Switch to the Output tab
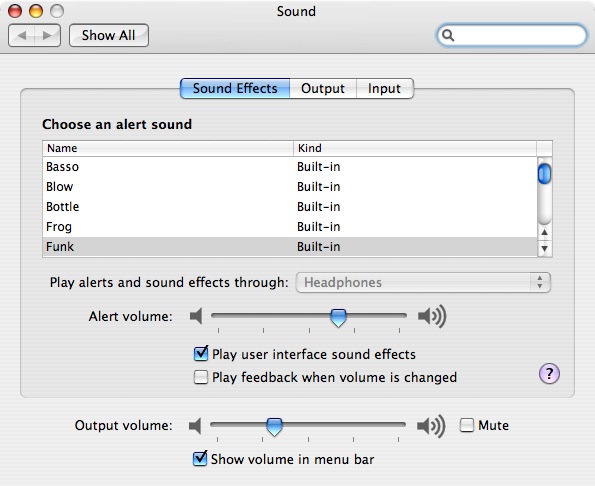The image size is (595, 486). click(323, 88)
